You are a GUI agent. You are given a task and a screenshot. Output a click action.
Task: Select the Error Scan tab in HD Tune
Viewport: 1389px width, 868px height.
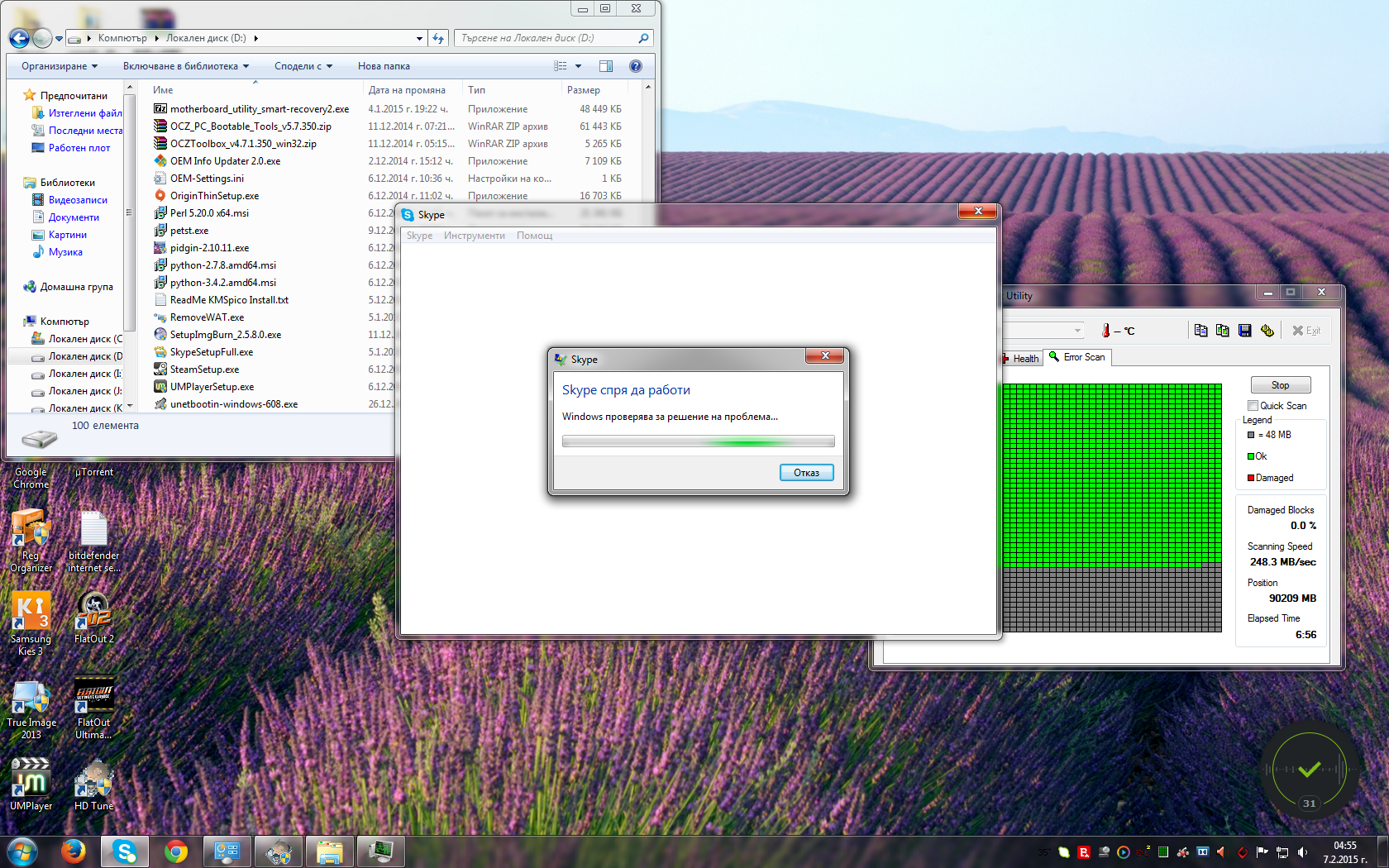pyautogui.click(x=1077, y=357)
